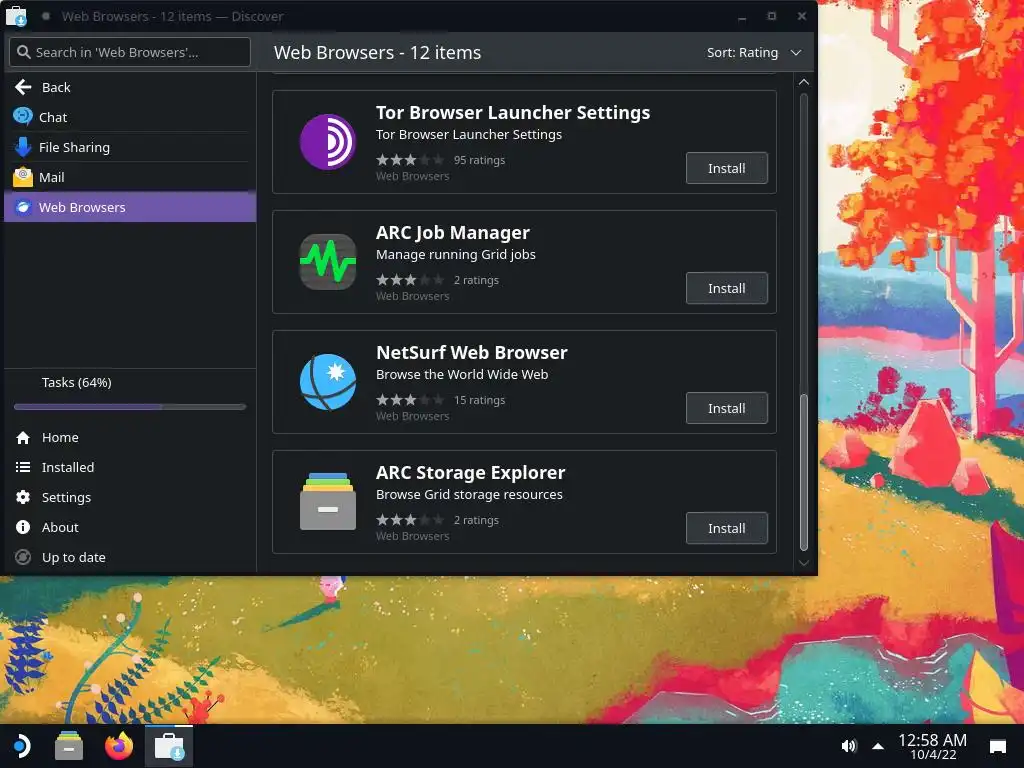Click the File Sharing download arrow icon
This screenshot has height=768, width=1024.
(x=23, y=147)
